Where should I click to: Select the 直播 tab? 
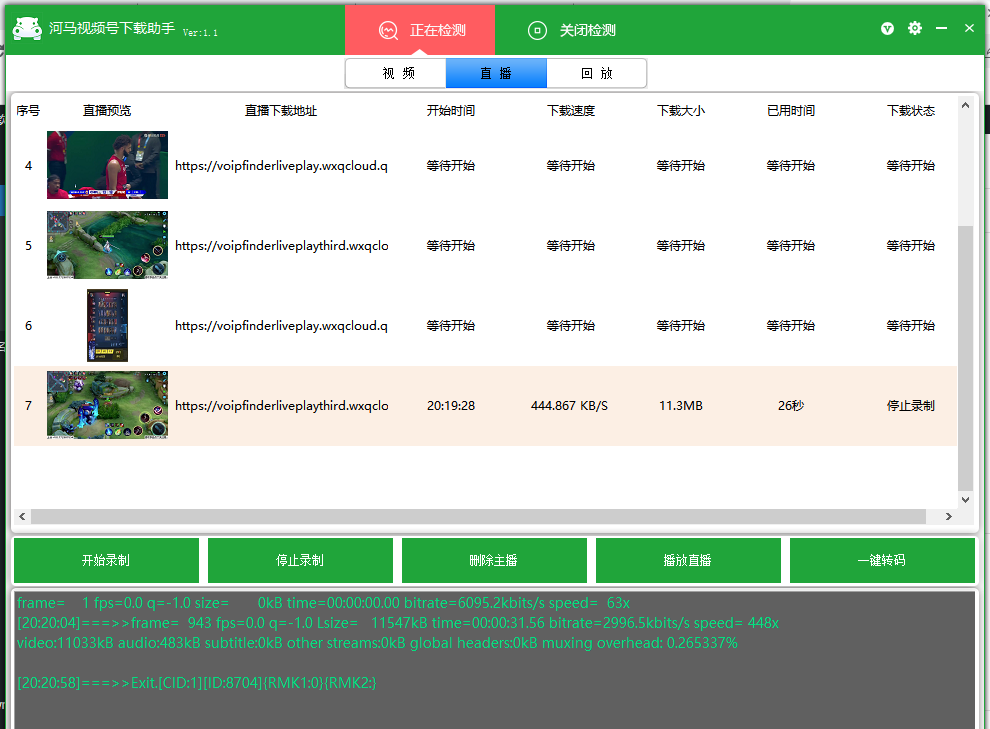496,73
